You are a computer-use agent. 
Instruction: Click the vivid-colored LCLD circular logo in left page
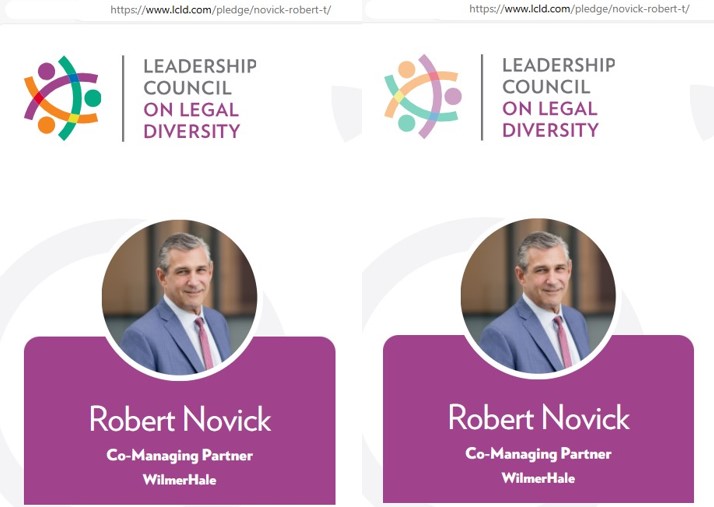pyautogui.click(x=62, y=98)
